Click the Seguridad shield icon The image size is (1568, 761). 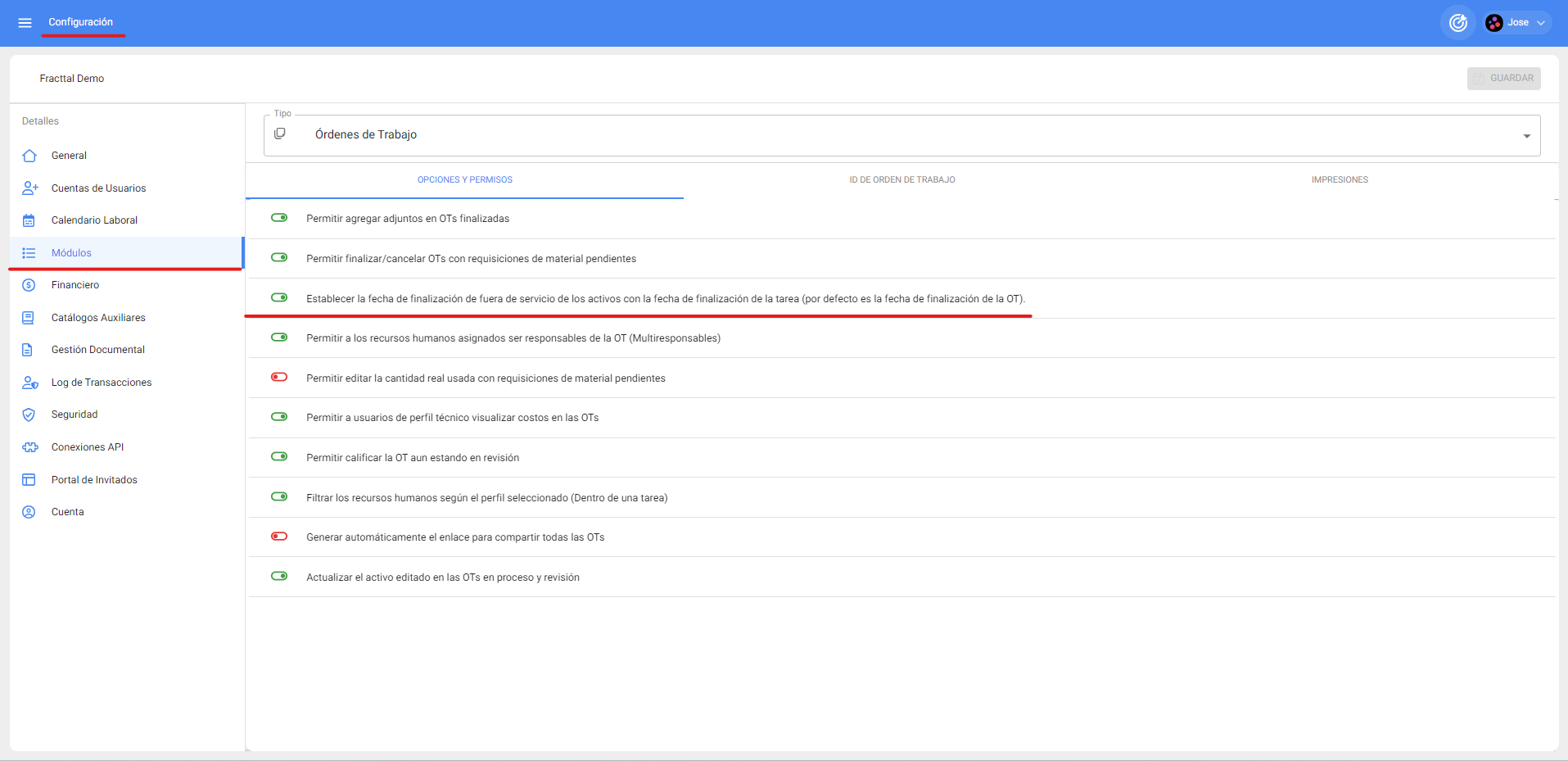coord(29,414)
